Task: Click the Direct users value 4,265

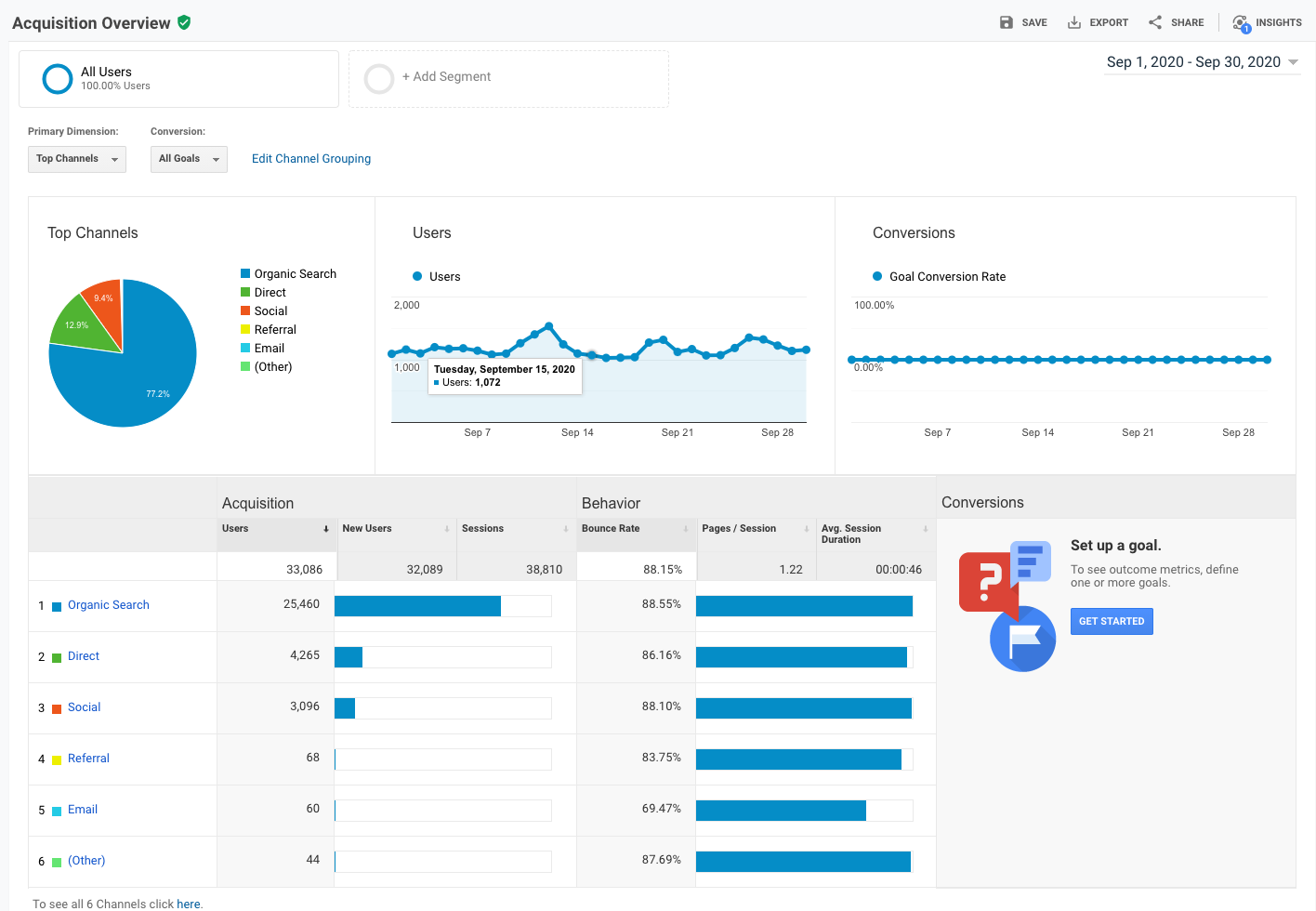Action: [305, 655]
